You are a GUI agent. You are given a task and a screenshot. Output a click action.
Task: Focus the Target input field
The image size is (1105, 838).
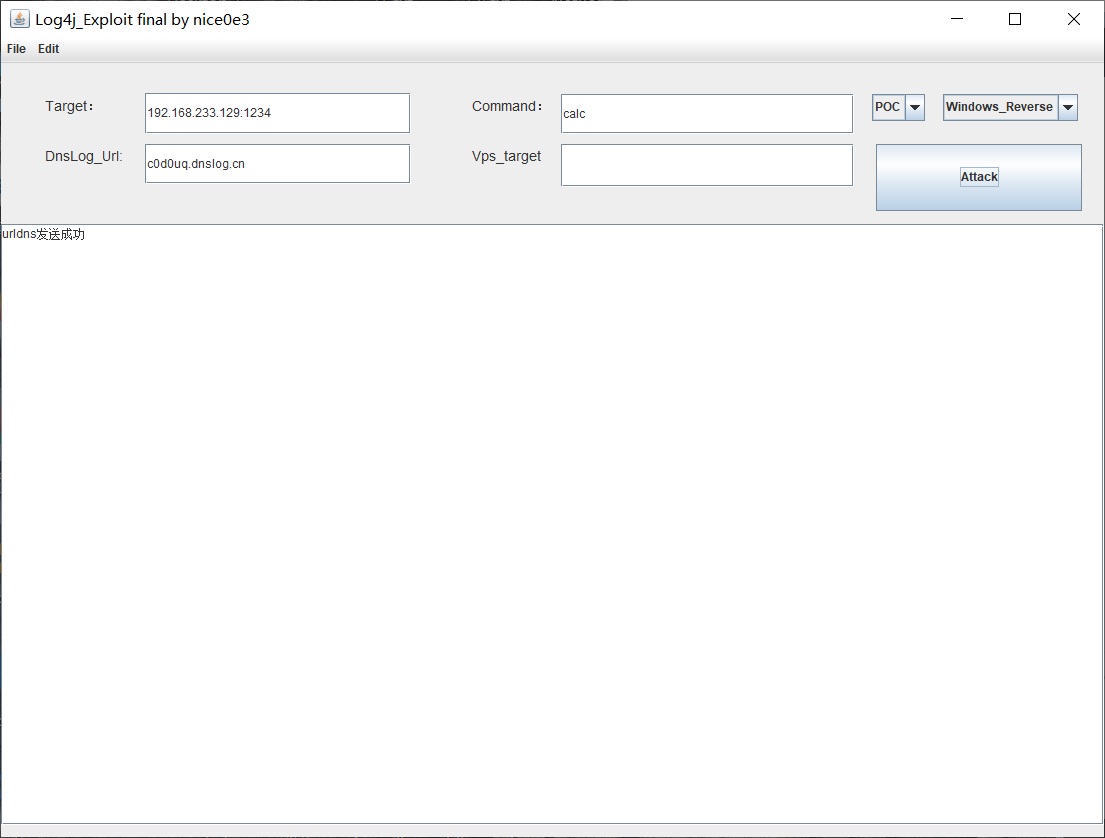pyautogui.click(x=277, y=113)
